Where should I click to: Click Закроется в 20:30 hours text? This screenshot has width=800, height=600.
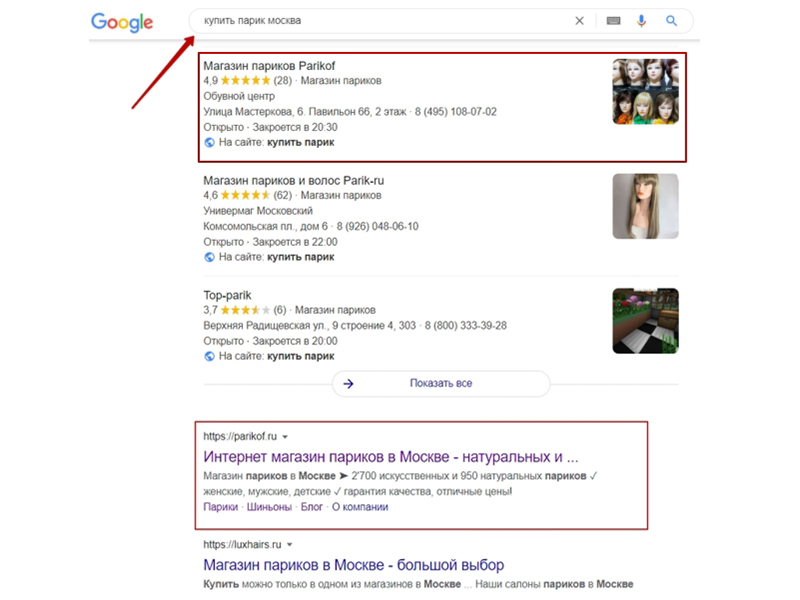point(295,128)
